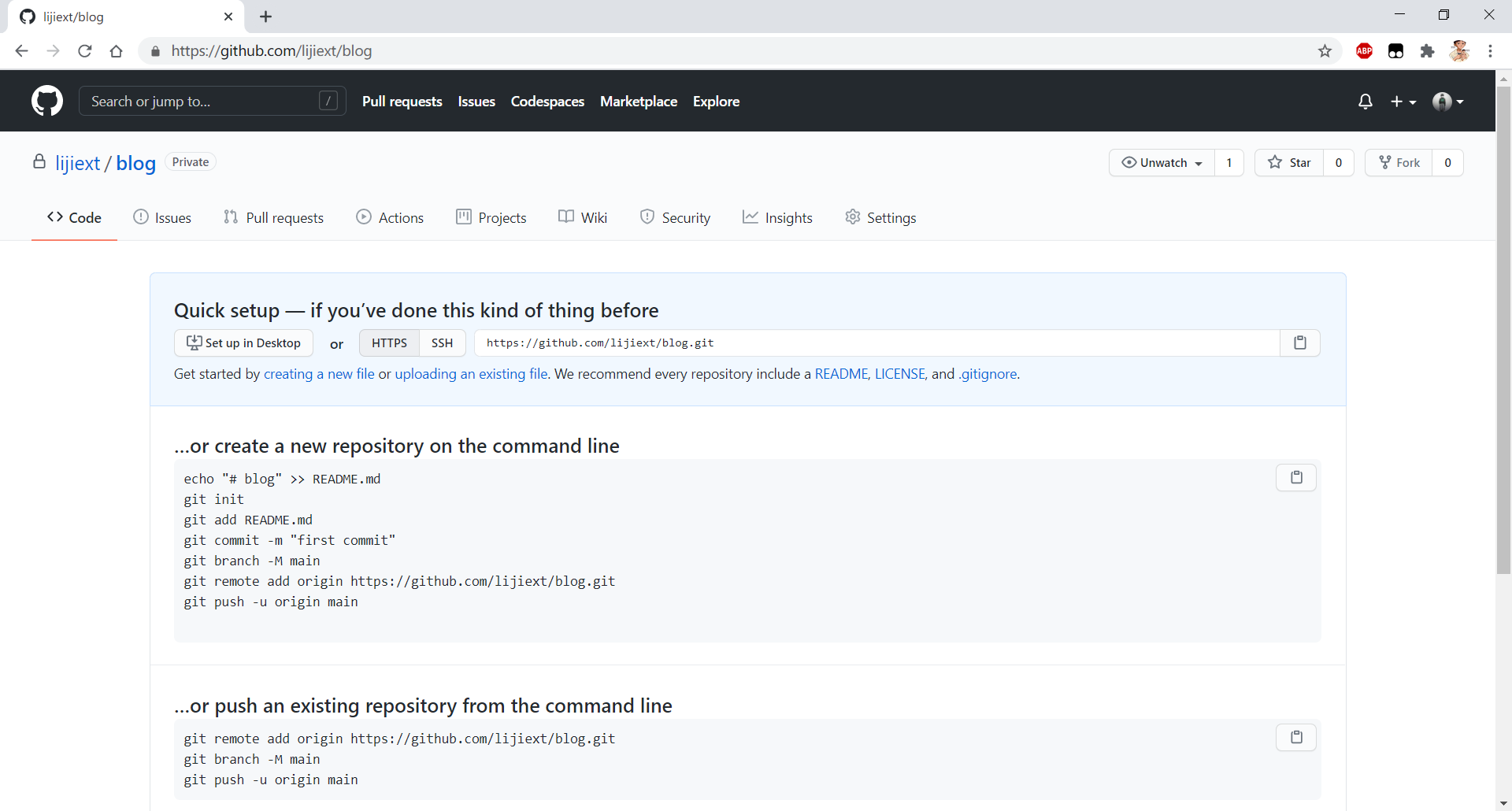Copy the create new repository commands

pos(1296,477)
